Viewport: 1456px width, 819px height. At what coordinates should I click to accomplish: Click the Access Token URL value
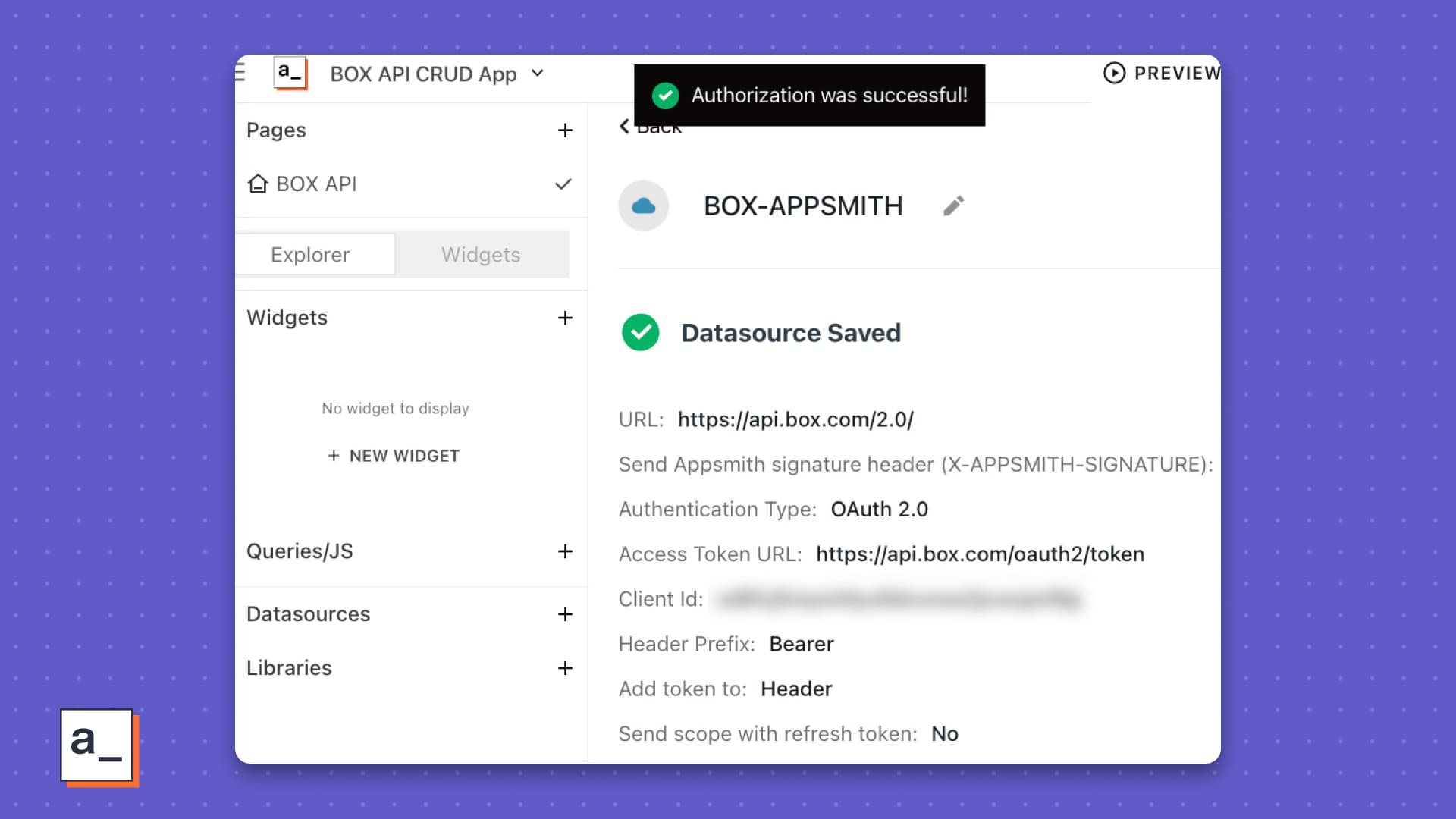pyautogui.click(x=980, y=554)
